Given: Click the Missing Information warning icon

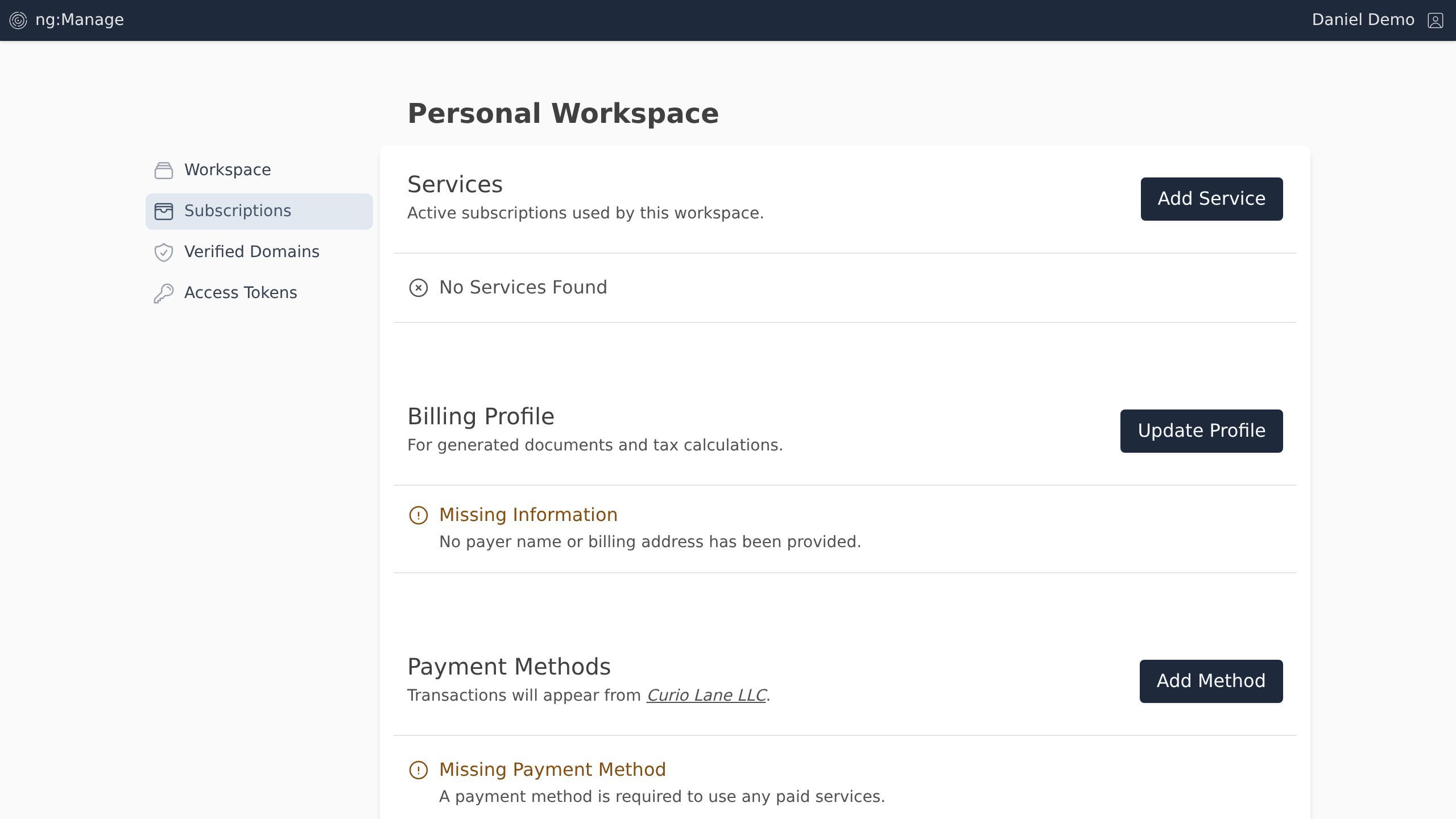Looking at the screenshot, I should (x=419, y=515).
